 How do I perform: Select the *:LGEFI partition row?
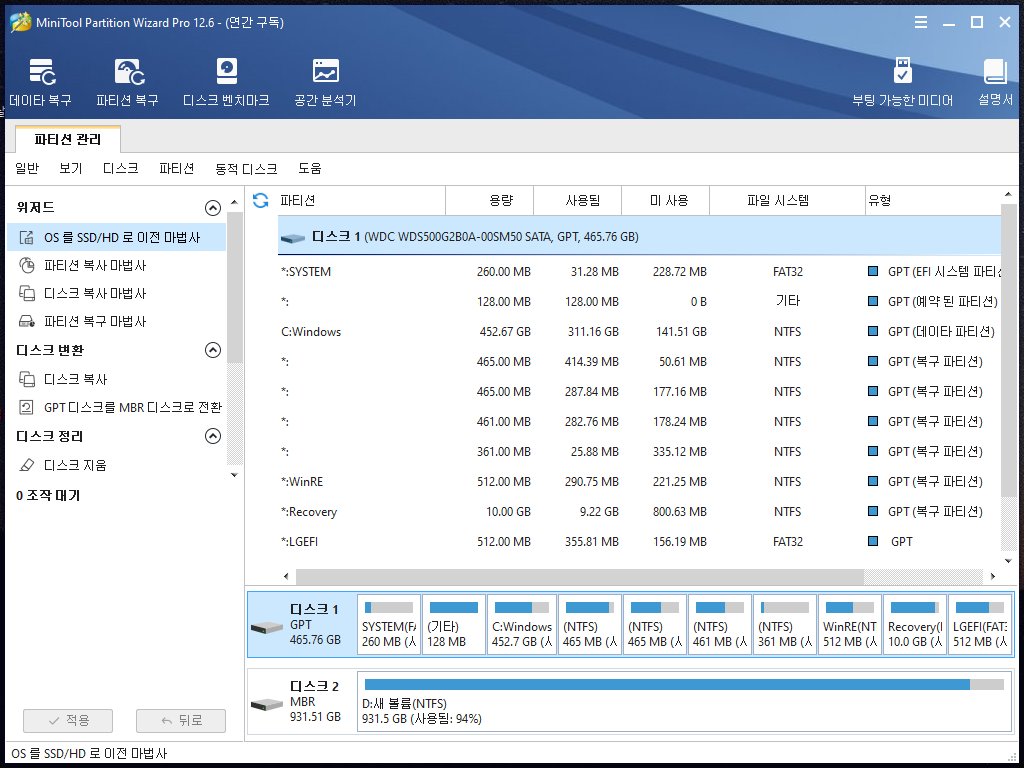[x=639, y=542]
